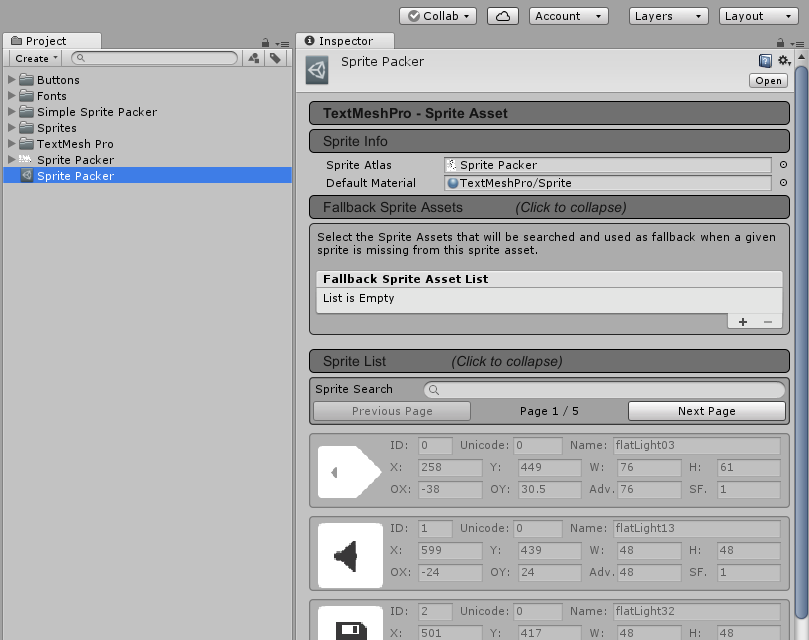809x640 pixels.
Task: Click the Unity asset icon in Inspector header
Action: tap(317, 70)
